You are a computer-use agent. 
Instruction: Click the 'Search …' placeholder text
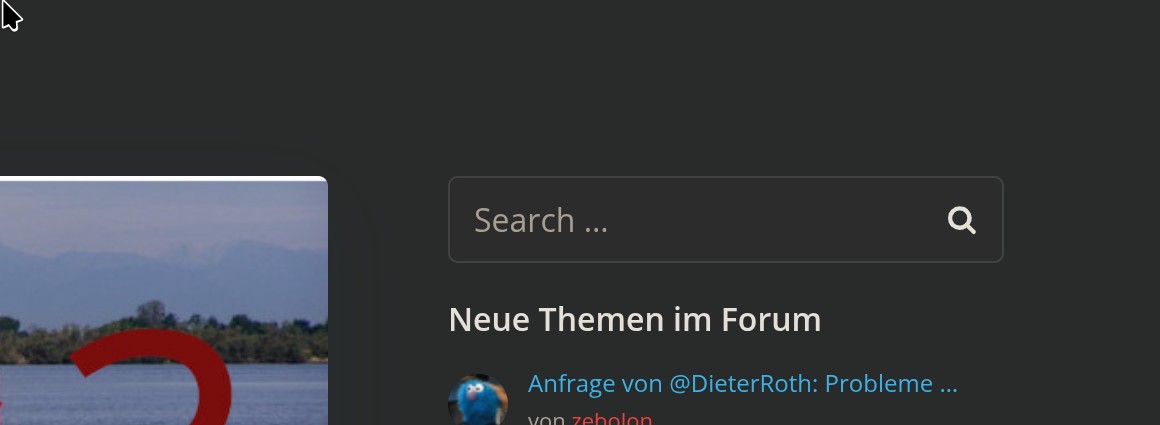541,220
